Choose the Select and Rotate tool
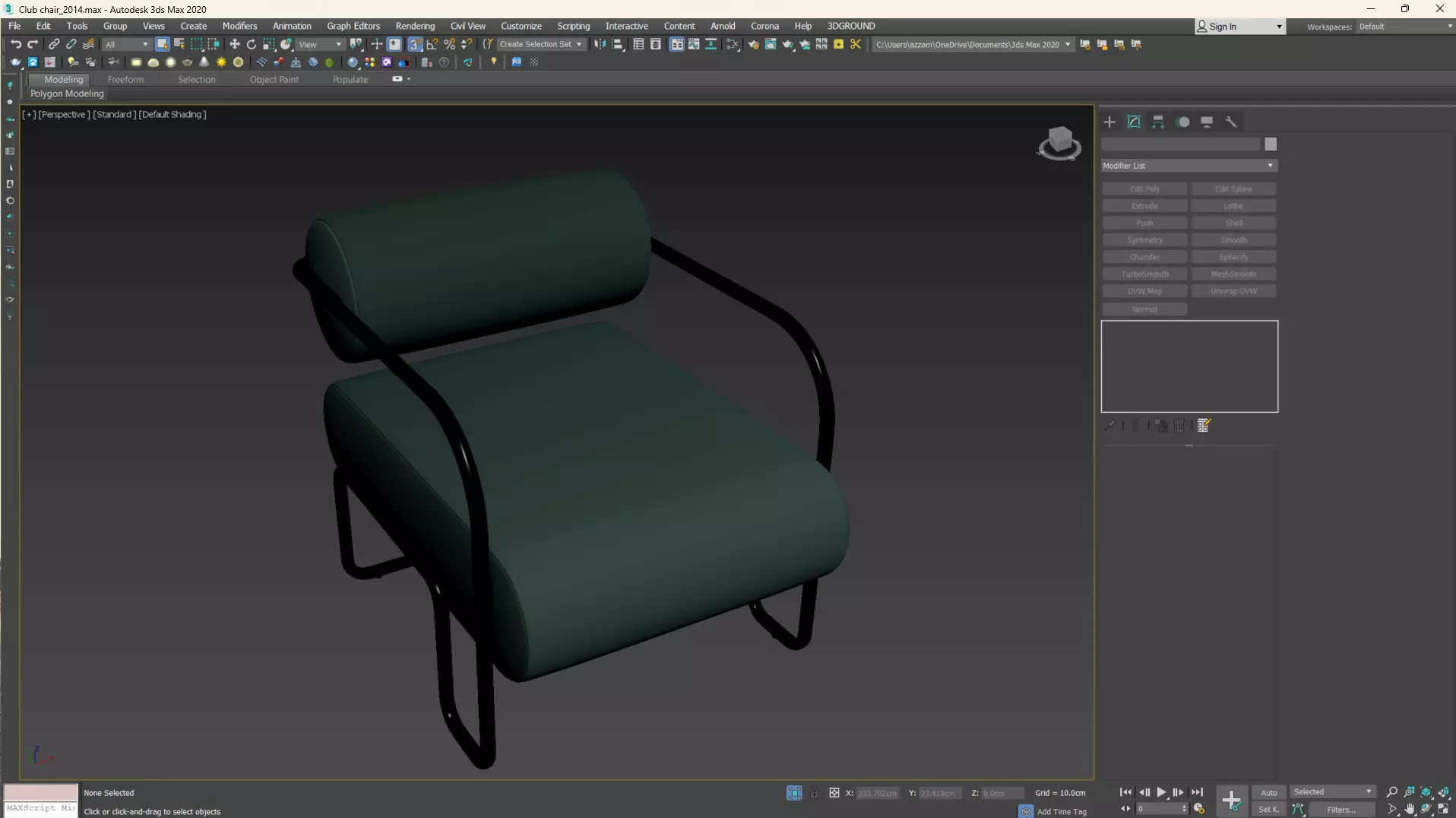This screenshot has width=1456, height=818. coord(252,44)
